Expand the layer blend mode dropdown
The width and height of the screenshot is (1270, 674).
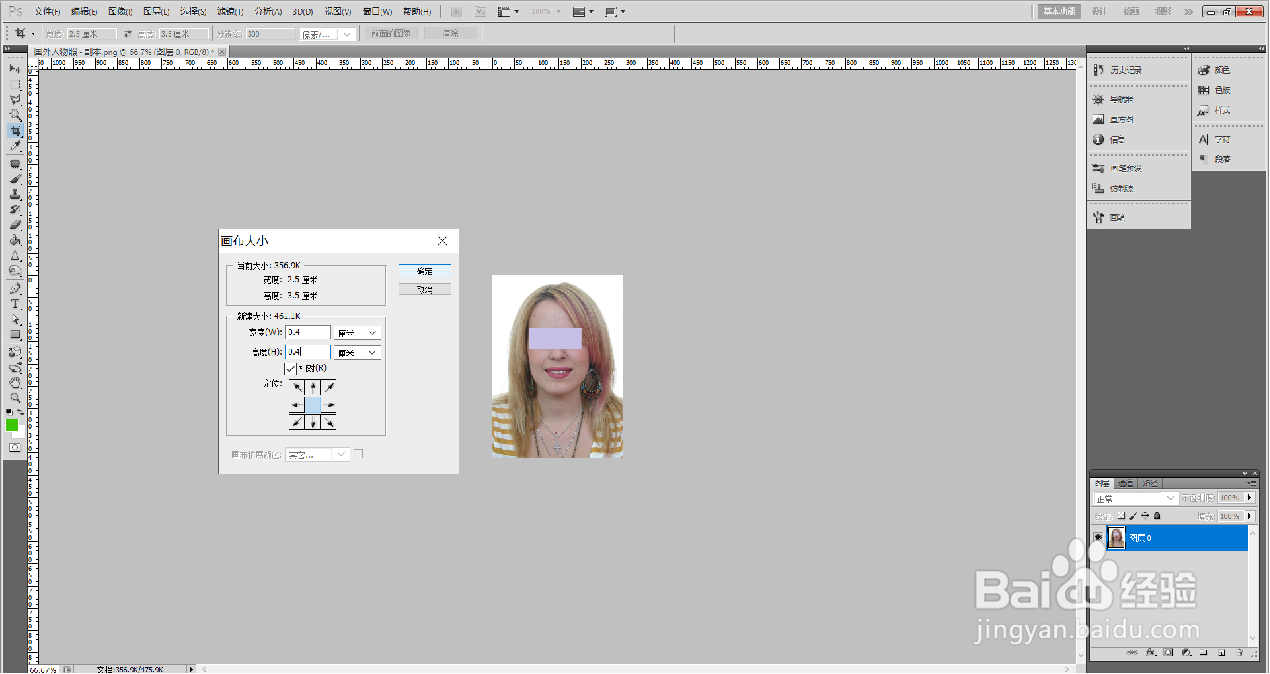(x=1135, y=498)
